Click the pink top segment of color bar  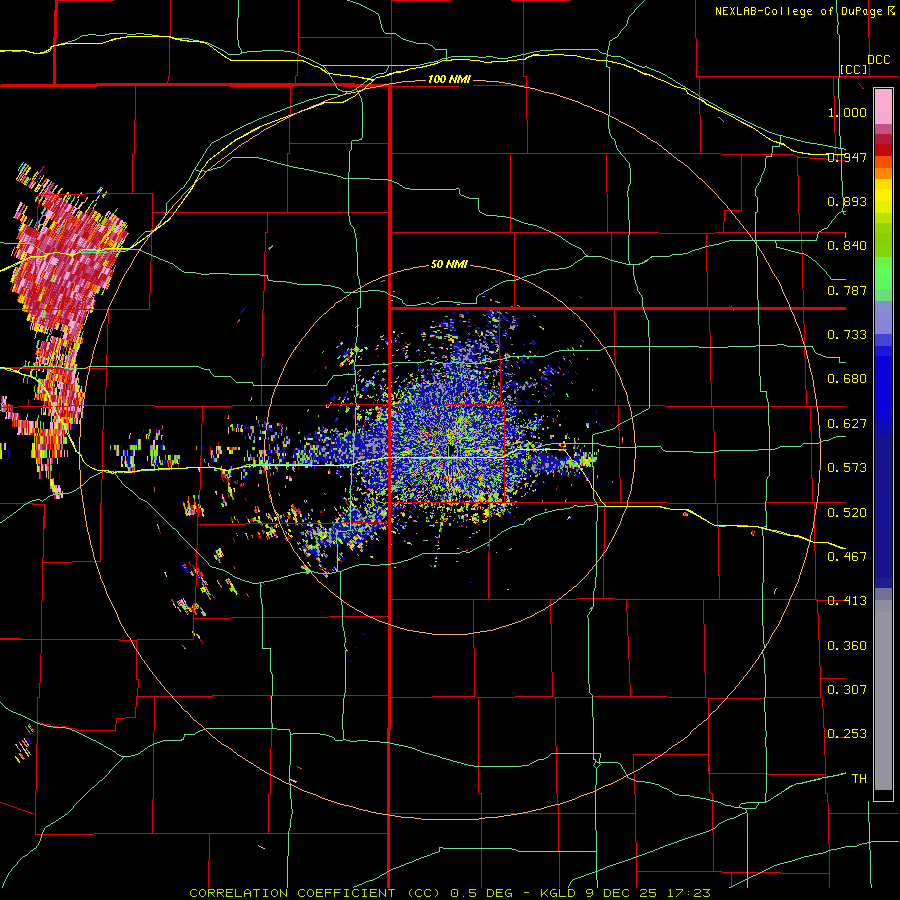coord(883,106)
